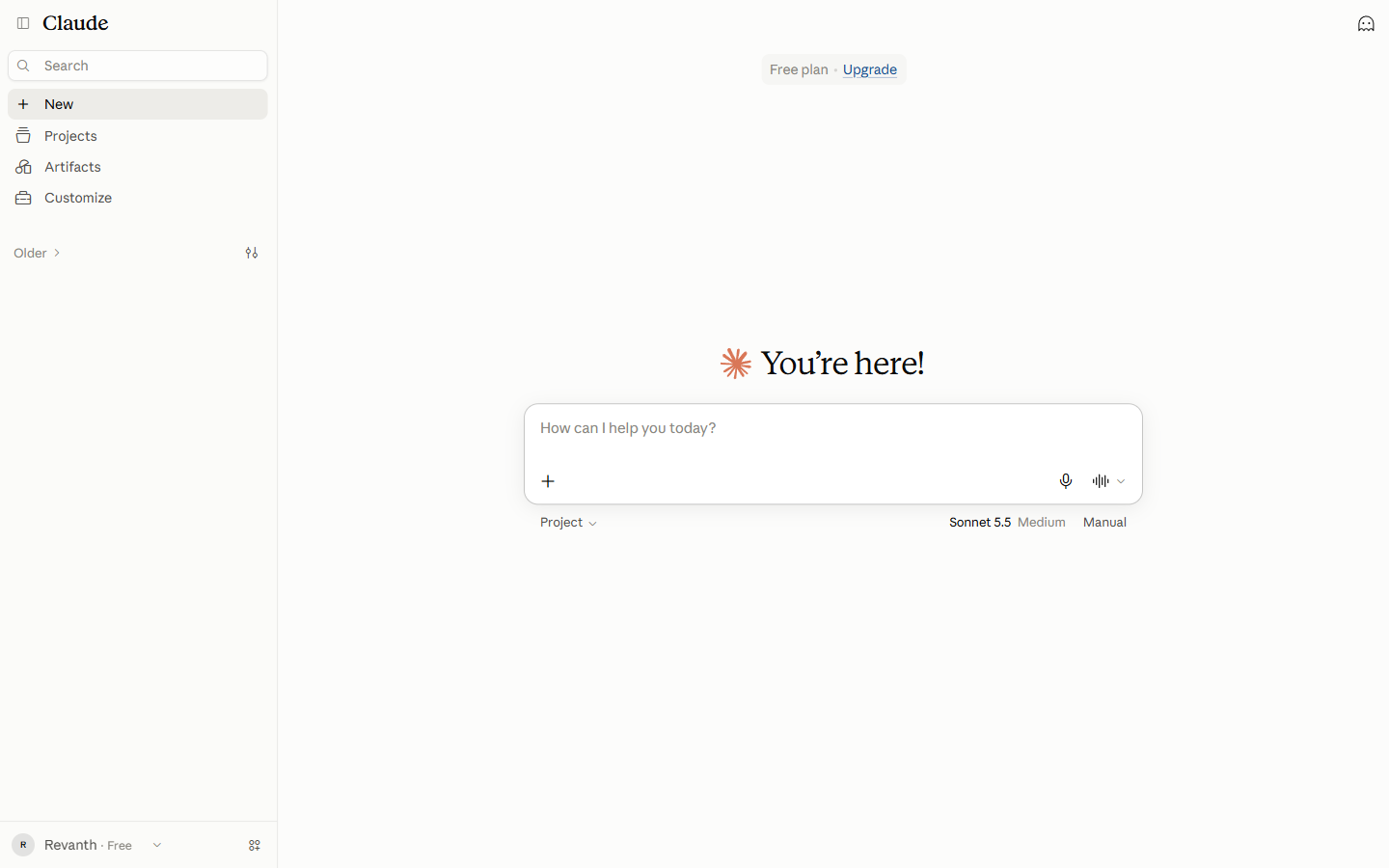Viewport: 1389px width, 868px height.
Task: Click the plus attachment icon in the composer
Action: pos(548,481)
